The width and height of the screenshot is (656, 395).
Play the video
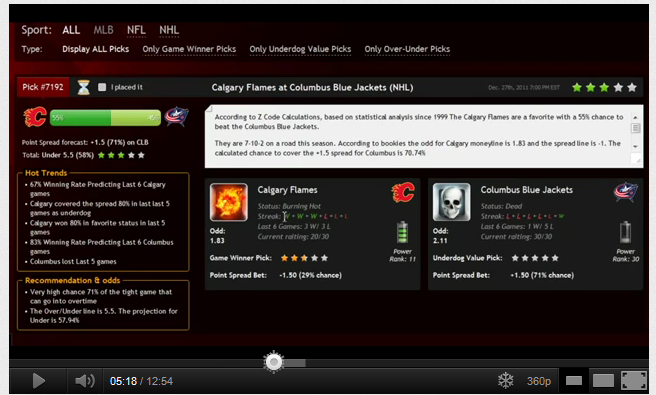click(38, 381)
